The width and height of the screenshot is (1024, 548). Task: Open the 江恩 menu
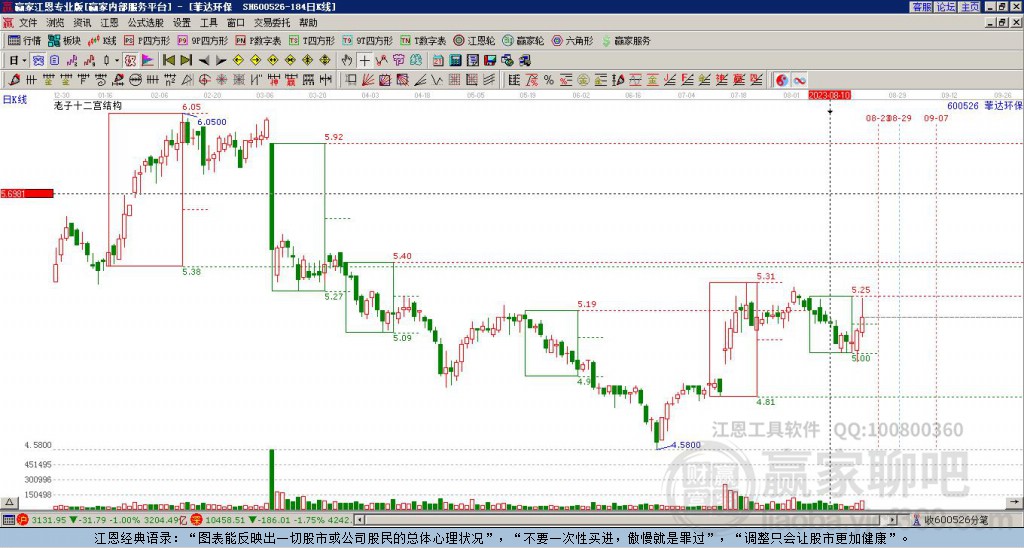[x=109, y=23]
